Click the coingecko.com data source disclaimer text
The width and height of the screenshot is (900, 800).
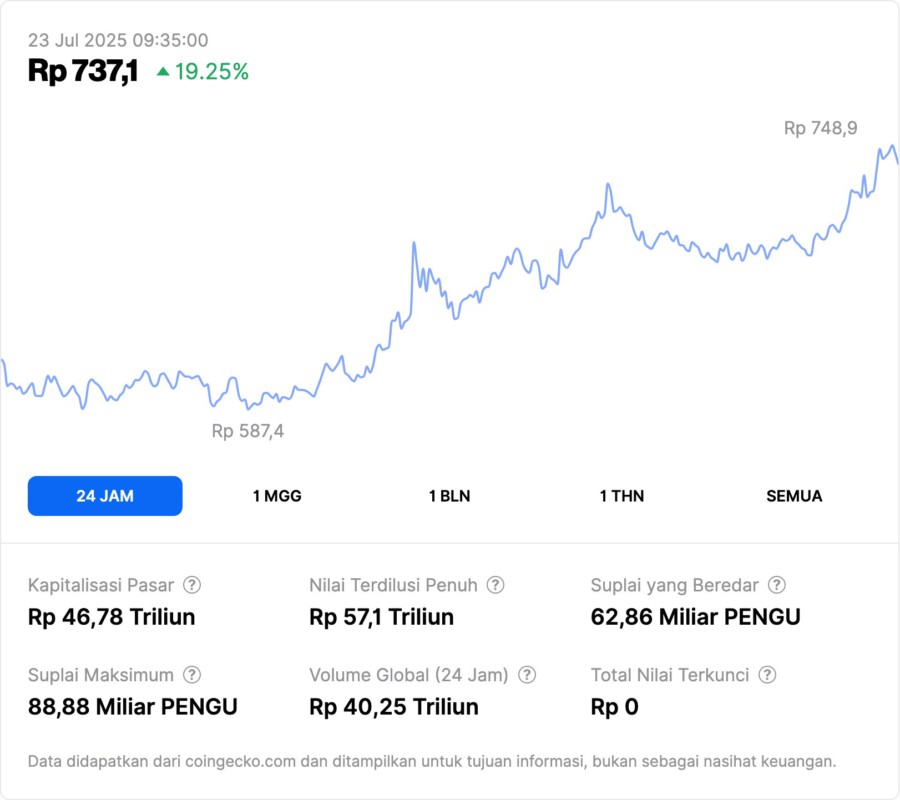pos(431,761)
